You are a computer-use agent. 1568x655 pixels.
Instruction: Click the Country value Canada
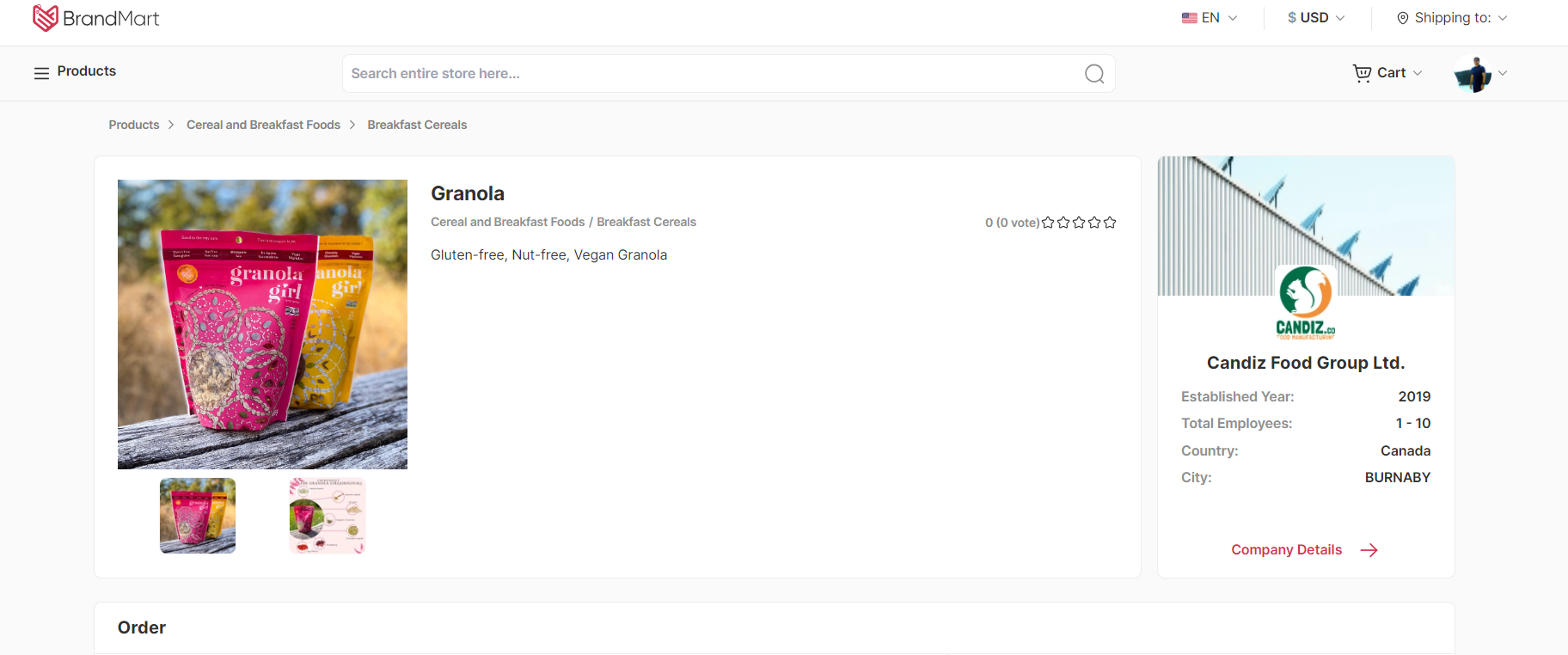[1406, 450]
